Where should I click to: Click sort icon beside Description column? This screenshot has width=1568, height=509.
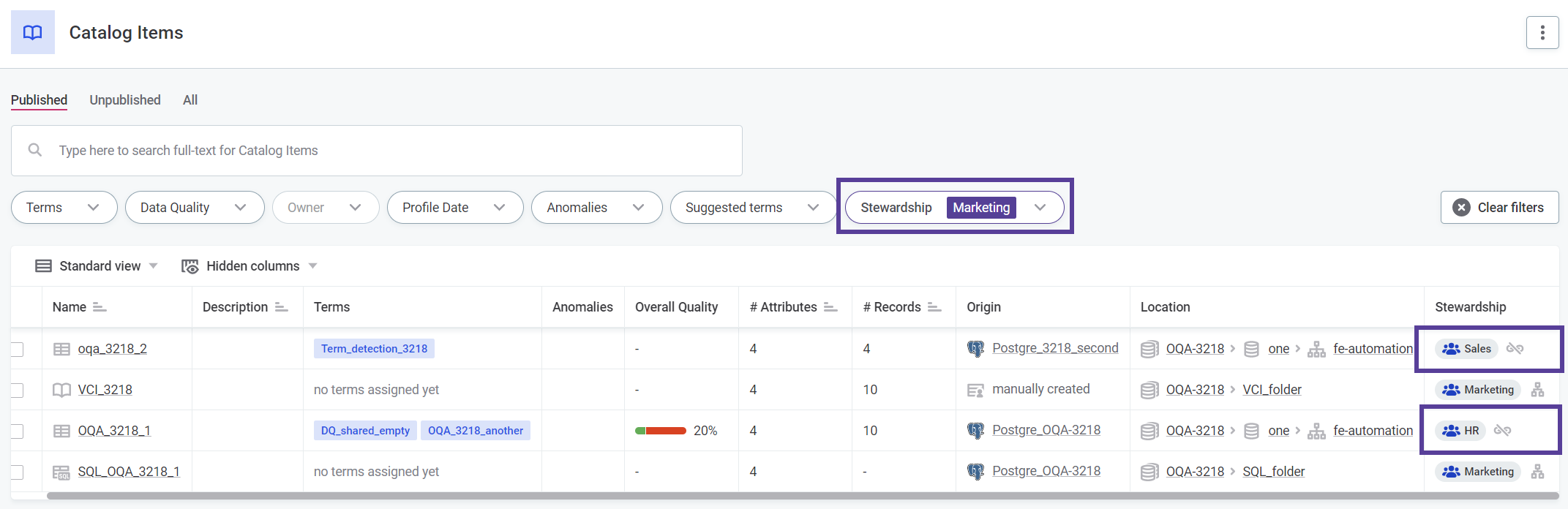(x=282, y=307)
